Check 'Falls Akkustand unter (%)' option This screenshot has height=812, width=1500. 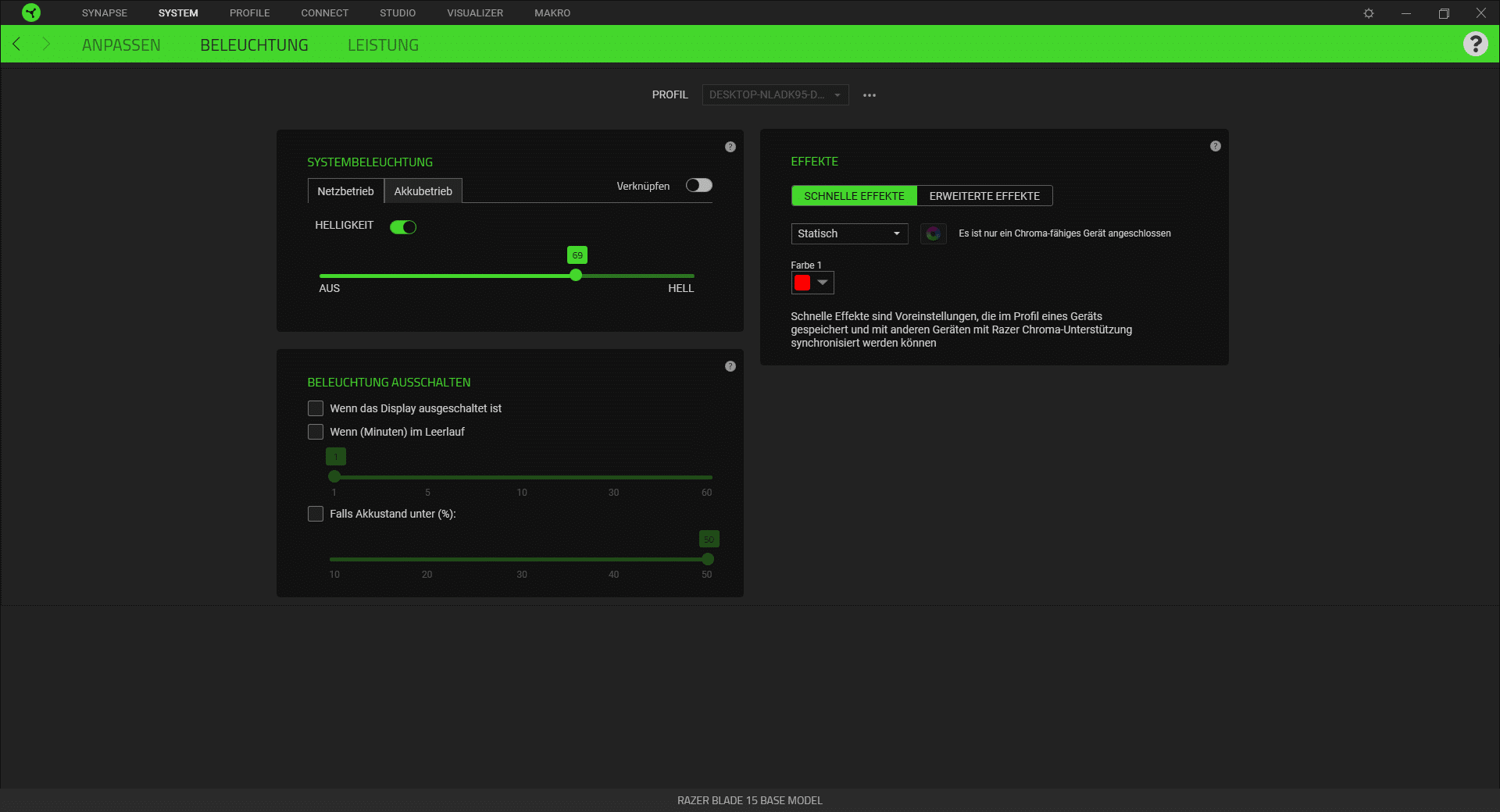click(x=316, y=514)
